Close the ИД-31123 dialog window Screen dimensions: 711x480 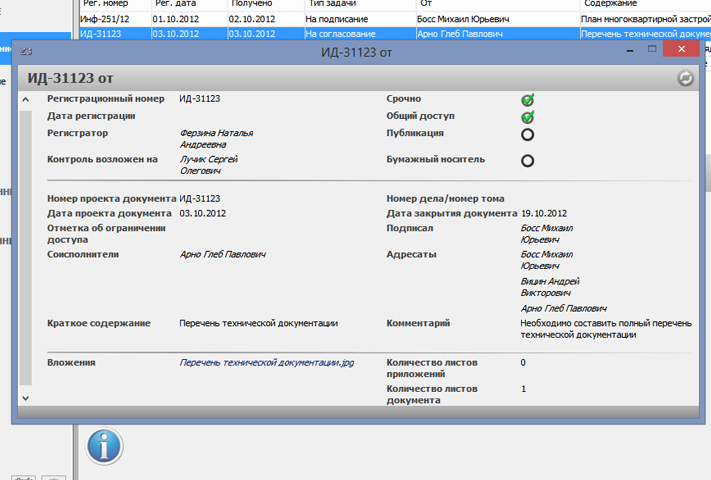click(682, 50)
